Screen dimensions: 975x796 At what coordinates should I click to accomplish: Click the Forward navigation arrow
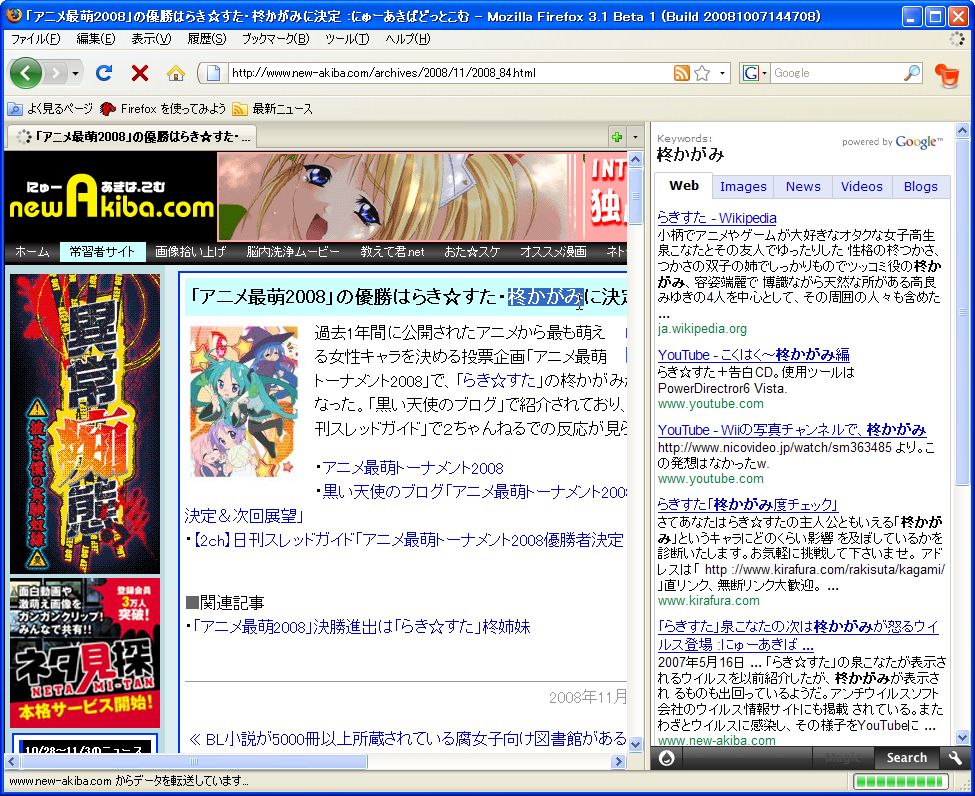coord(56,73)
